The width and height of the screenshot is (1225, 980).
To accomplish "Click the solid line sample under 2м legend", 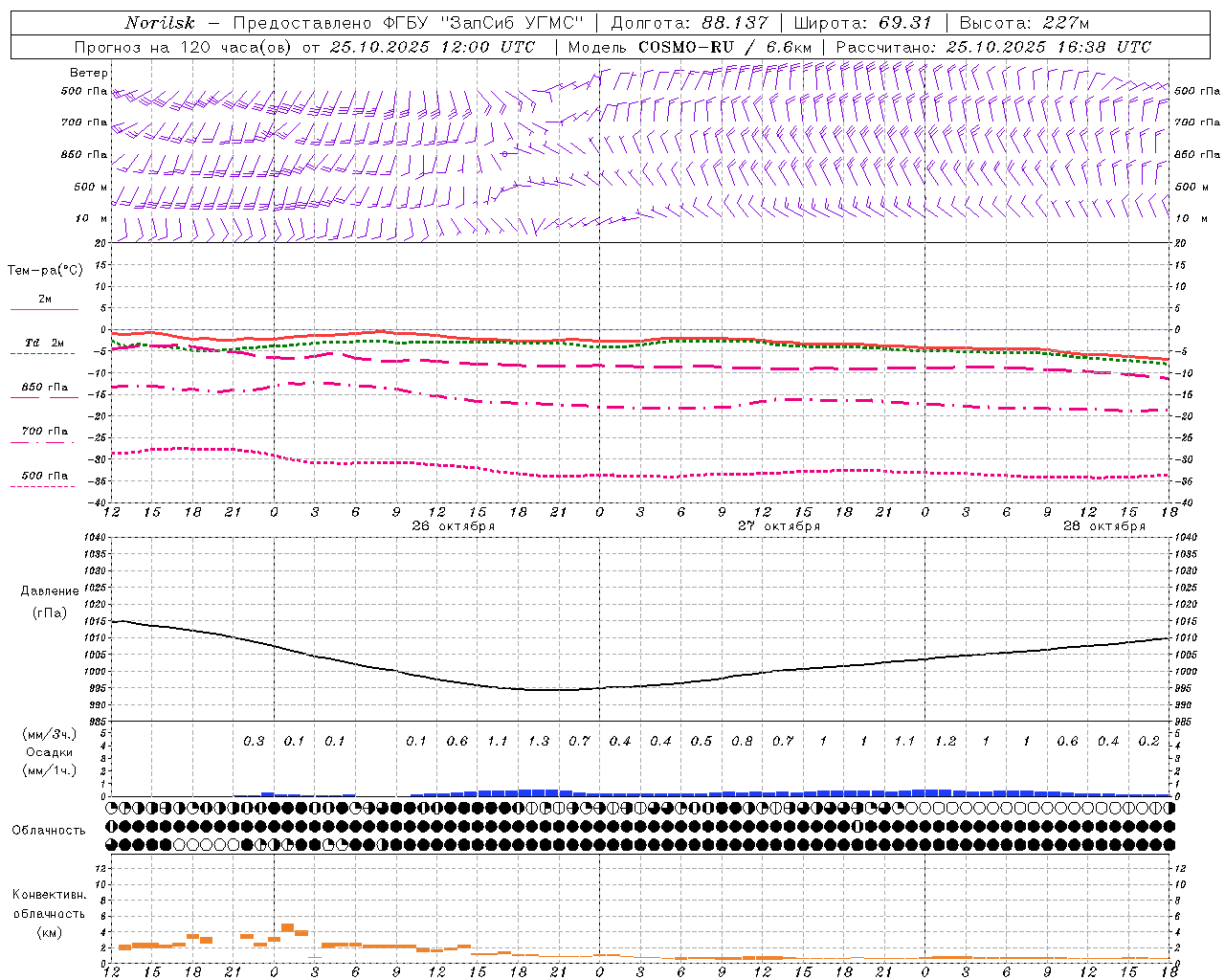I will 44,309.
